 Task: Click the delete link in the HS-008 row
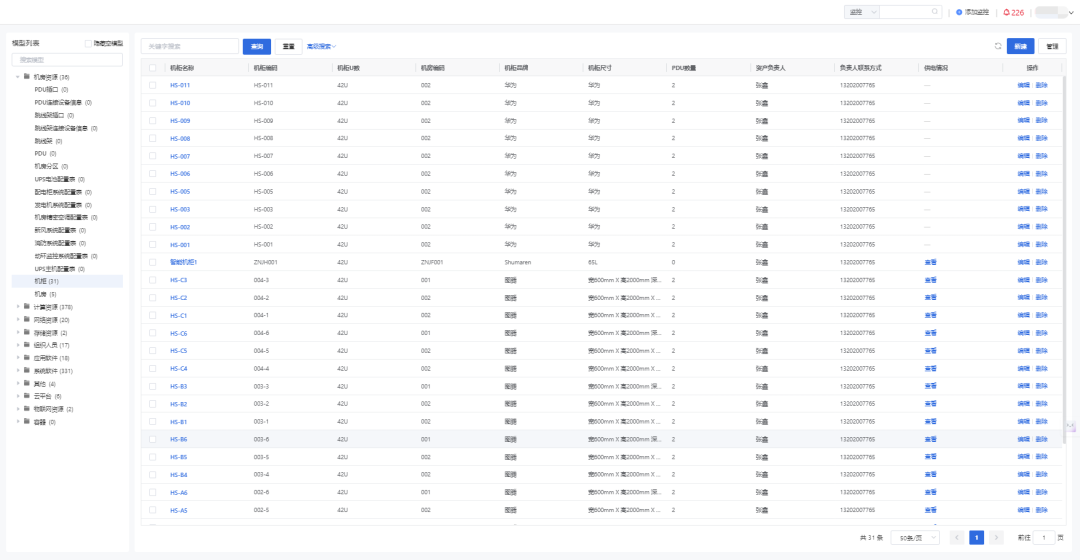[1041, 138]
